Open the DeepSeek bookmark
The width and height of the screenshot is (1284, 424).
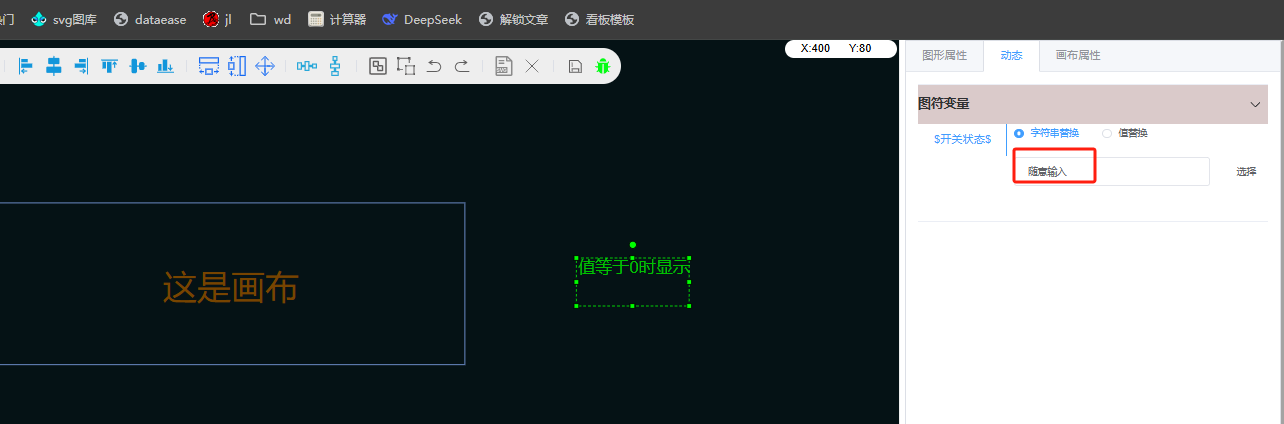(422, 19)
